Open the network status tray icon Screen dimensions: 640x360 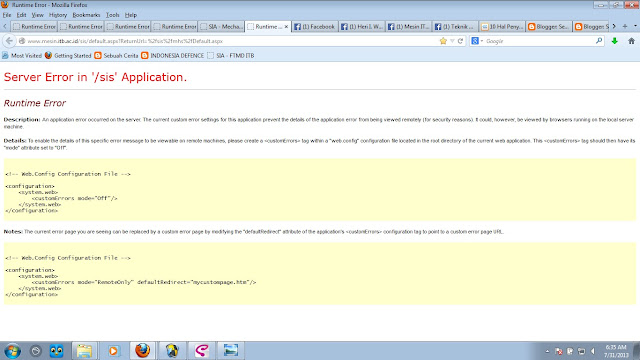click(x=582, y=351)
